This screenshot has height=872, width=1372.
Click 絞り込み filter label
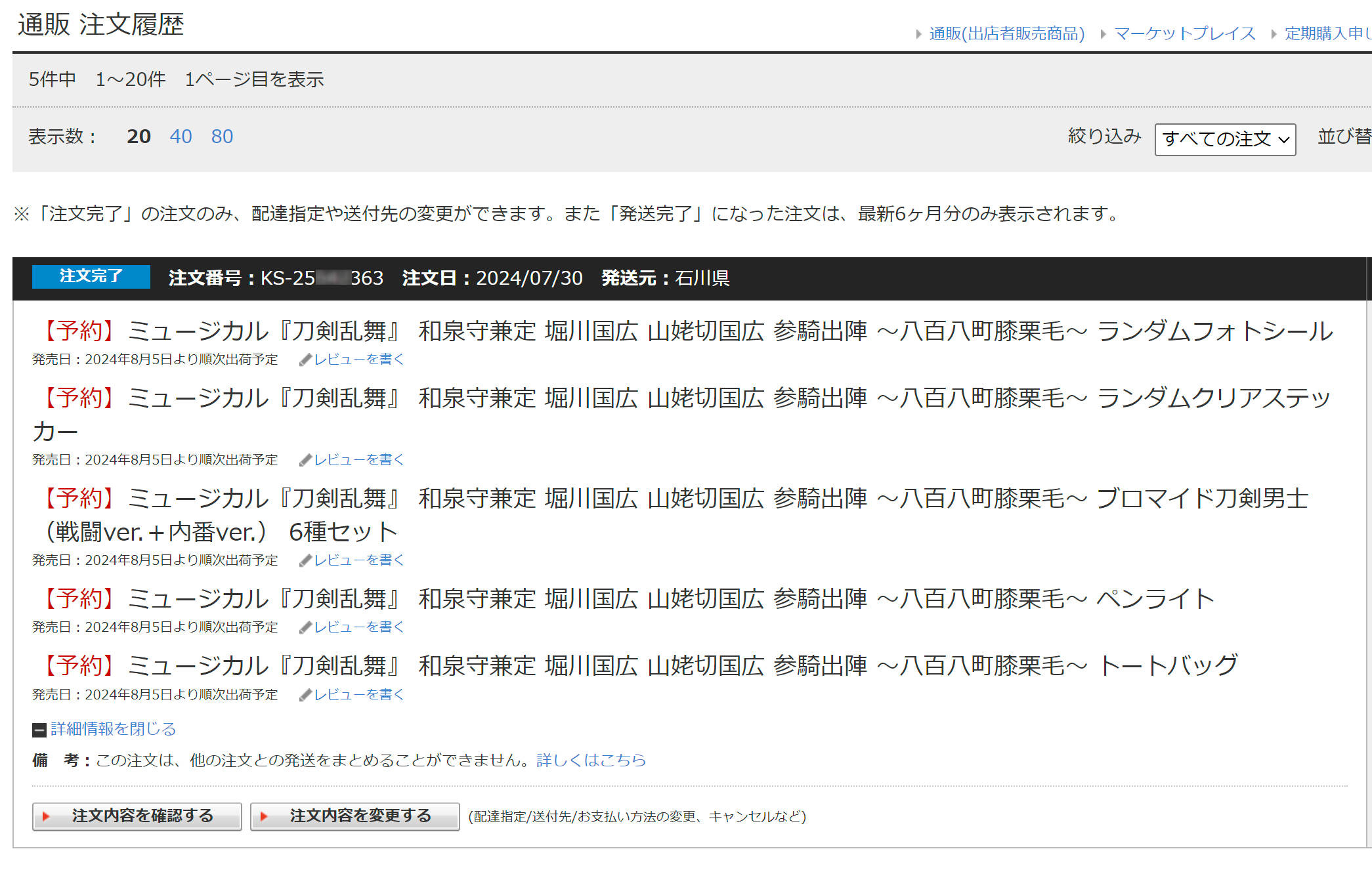(1105, 136)
